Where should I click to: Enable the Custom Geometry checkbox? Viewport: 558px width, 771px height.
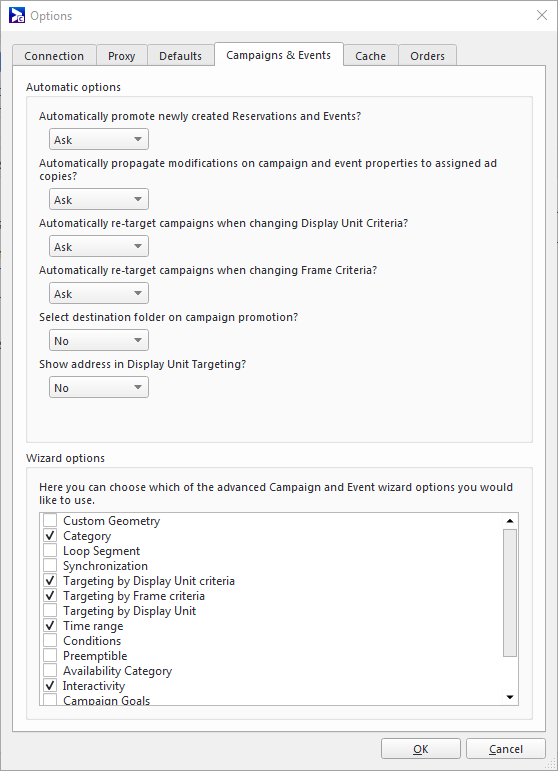(x=50, y=520)
